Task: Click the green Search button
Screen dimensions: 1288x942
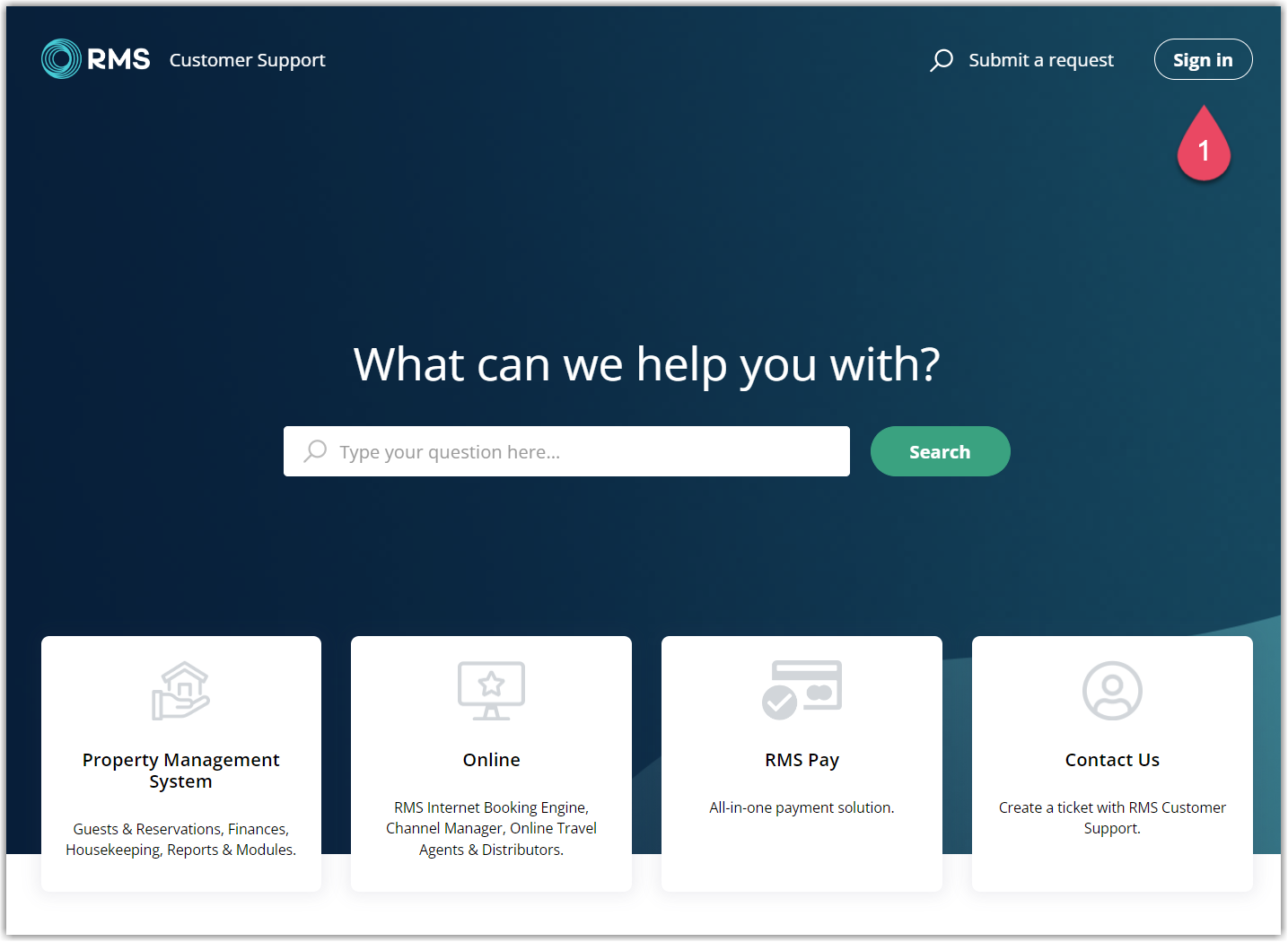Action: tap(940, 451)
